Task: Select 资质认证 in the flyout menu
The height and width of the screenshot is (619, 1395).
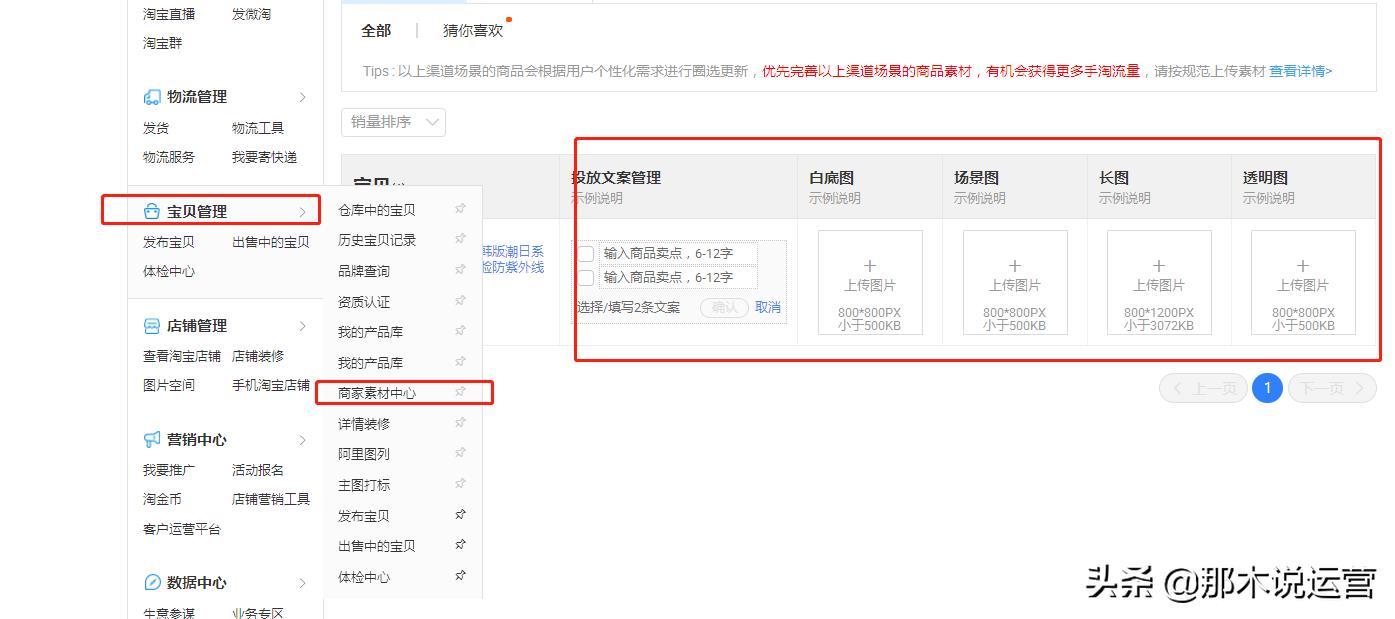Action: pyautogui.click(x=364, y=302)
